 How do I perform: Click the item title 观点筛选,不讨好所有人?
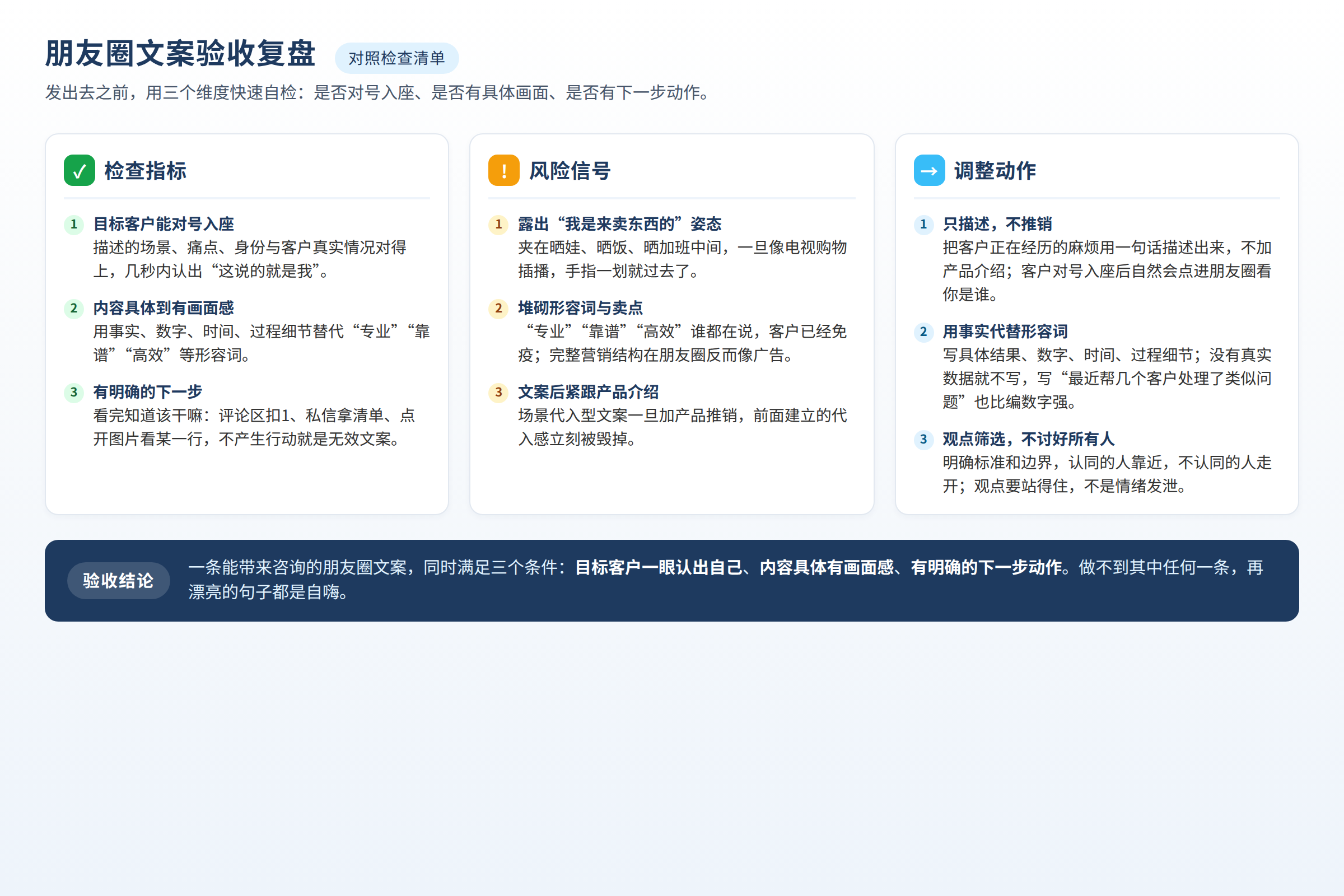[1029, 439]
